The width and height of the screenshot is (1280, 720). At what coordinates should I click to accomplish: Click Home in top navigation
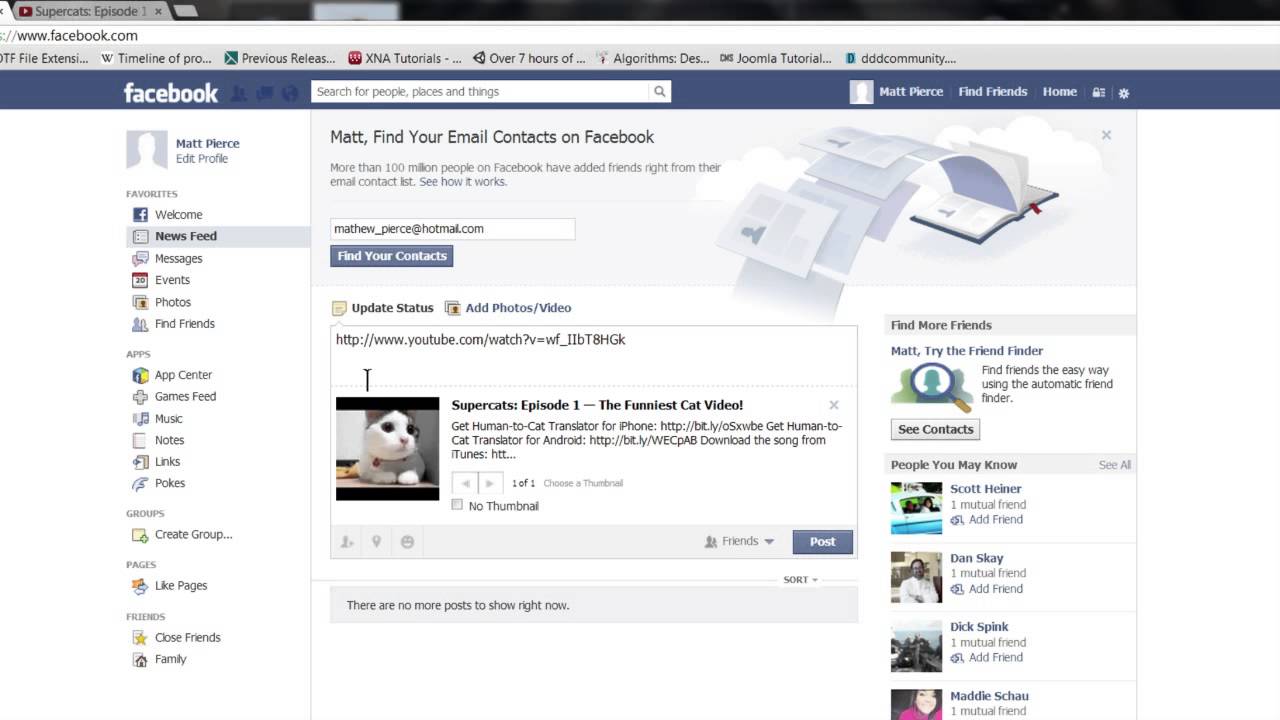[x=1060, y=92]
